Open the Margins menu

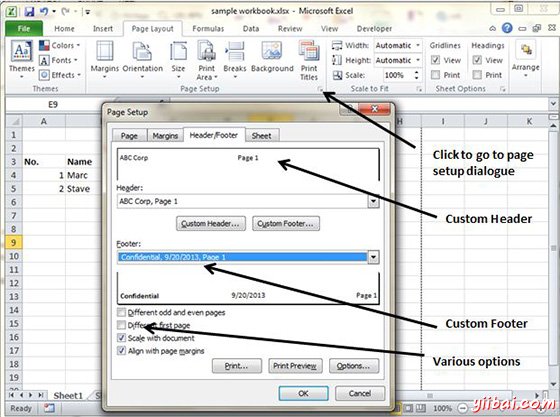coord(104,60)
